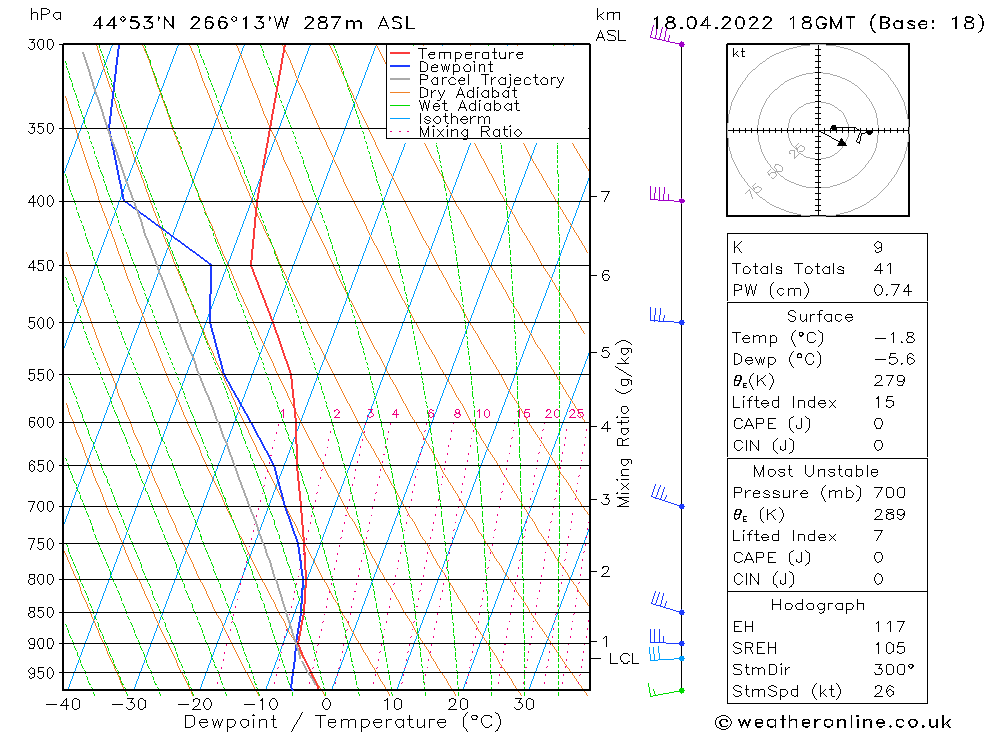This screenshot has width=1000, height=733.
Task: Click the 'Wet Adiabat' legend label
Action: coord(469,106)
